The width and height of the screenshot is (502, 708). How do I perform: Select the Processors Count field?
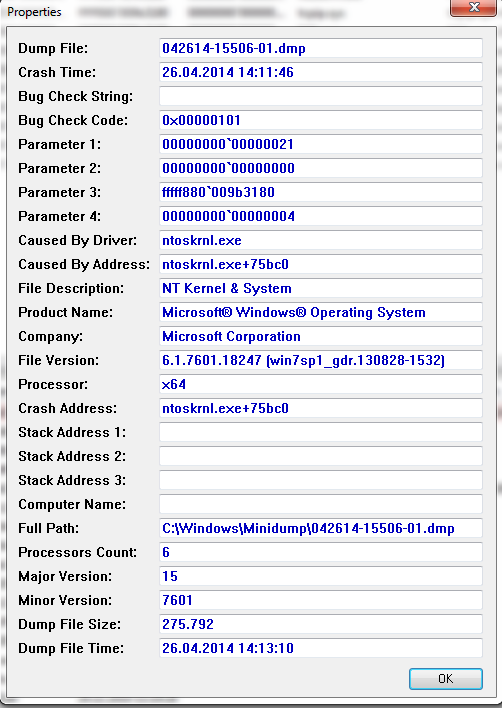coord(321,552)
